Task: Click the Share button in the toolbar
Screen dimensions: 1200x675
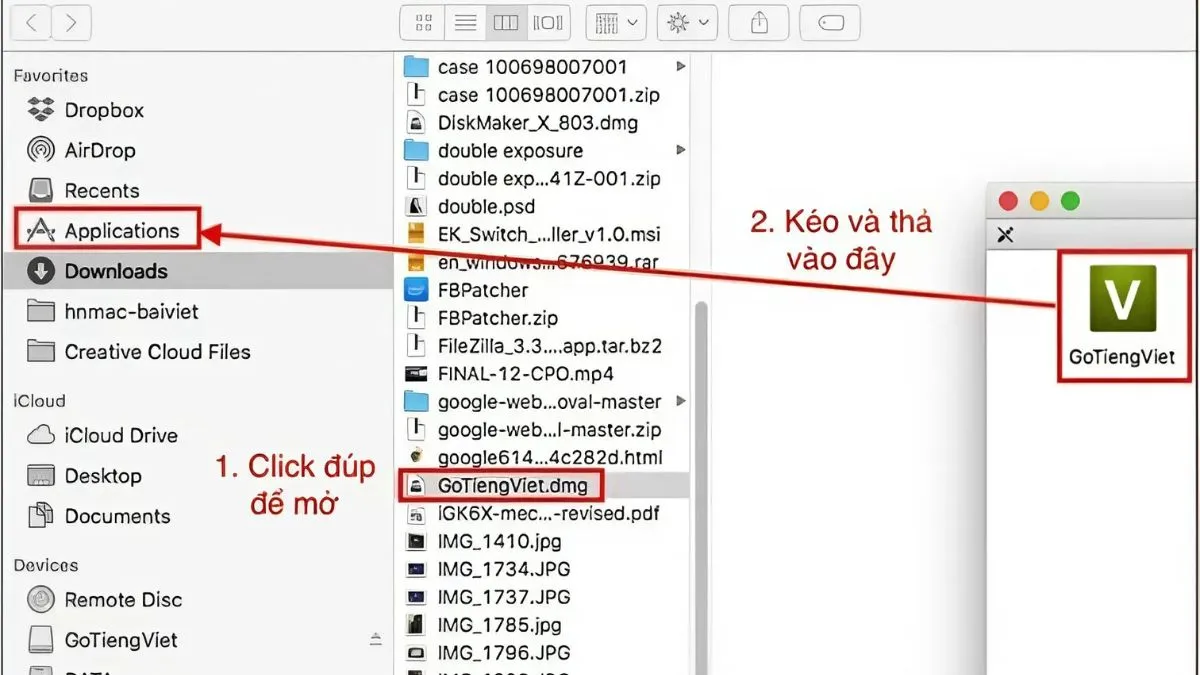Action: (x=758, y=22)
